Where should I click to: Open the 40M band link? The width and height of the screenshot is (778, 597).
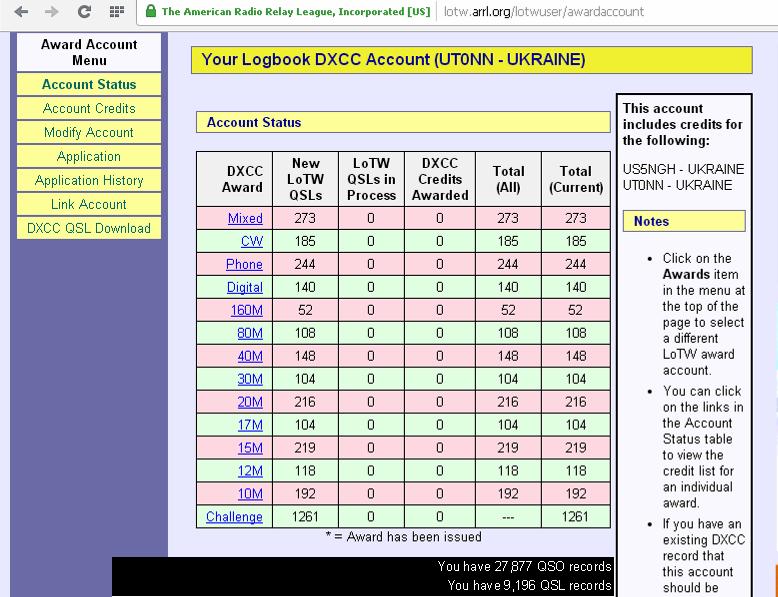coord(250,356)
